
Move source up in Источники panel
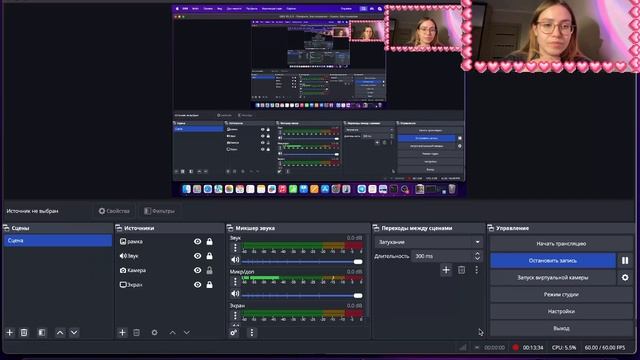pyautogui.click(x=172, y=333)
